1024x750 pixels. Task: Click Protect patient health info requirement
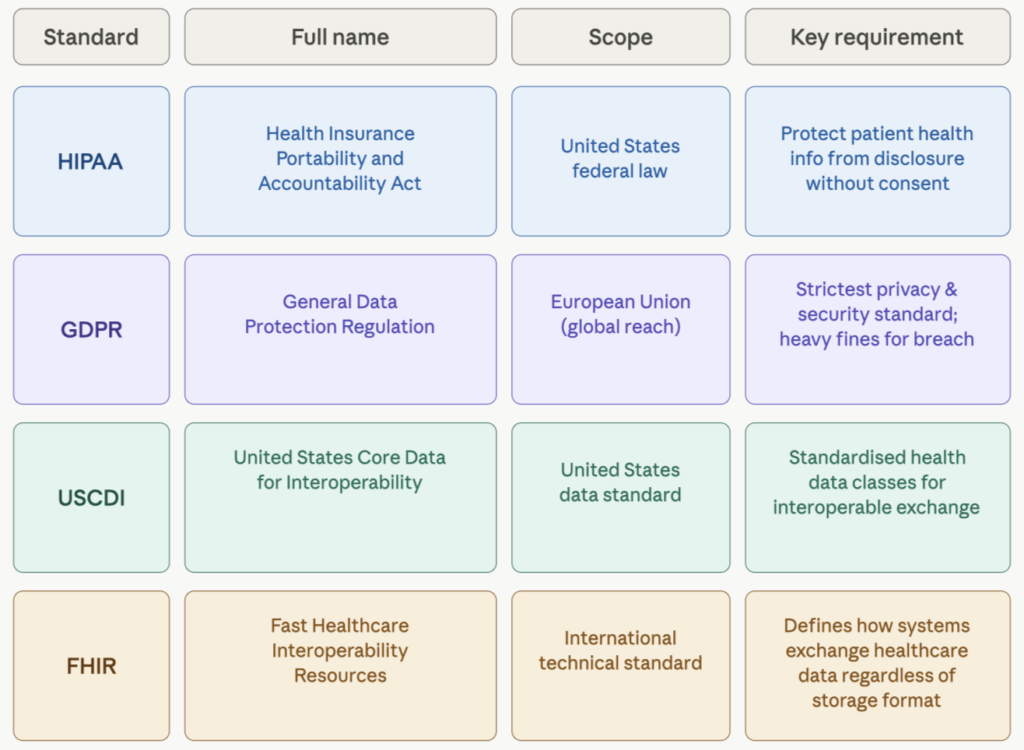(877, 159)
